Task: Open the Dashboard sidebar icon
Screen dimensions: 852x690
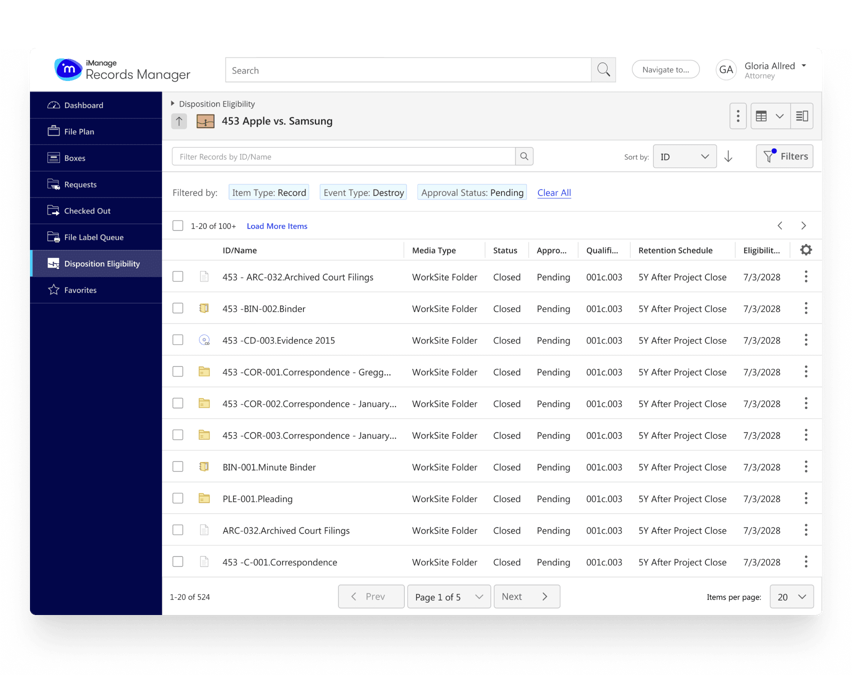Action: (53, 105)
